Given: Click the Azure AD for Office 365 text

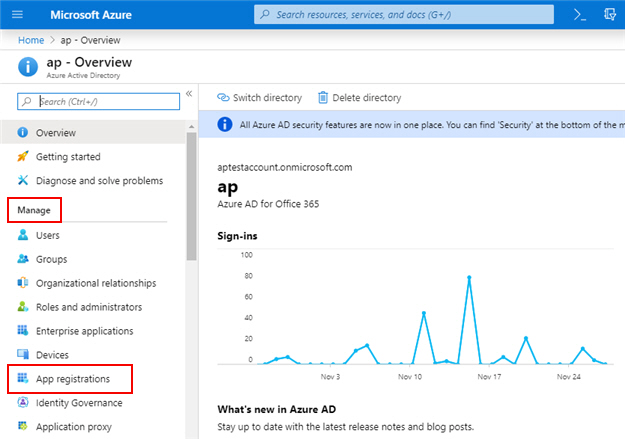Looking at the screenshot, I should click(x=268, y=204).
